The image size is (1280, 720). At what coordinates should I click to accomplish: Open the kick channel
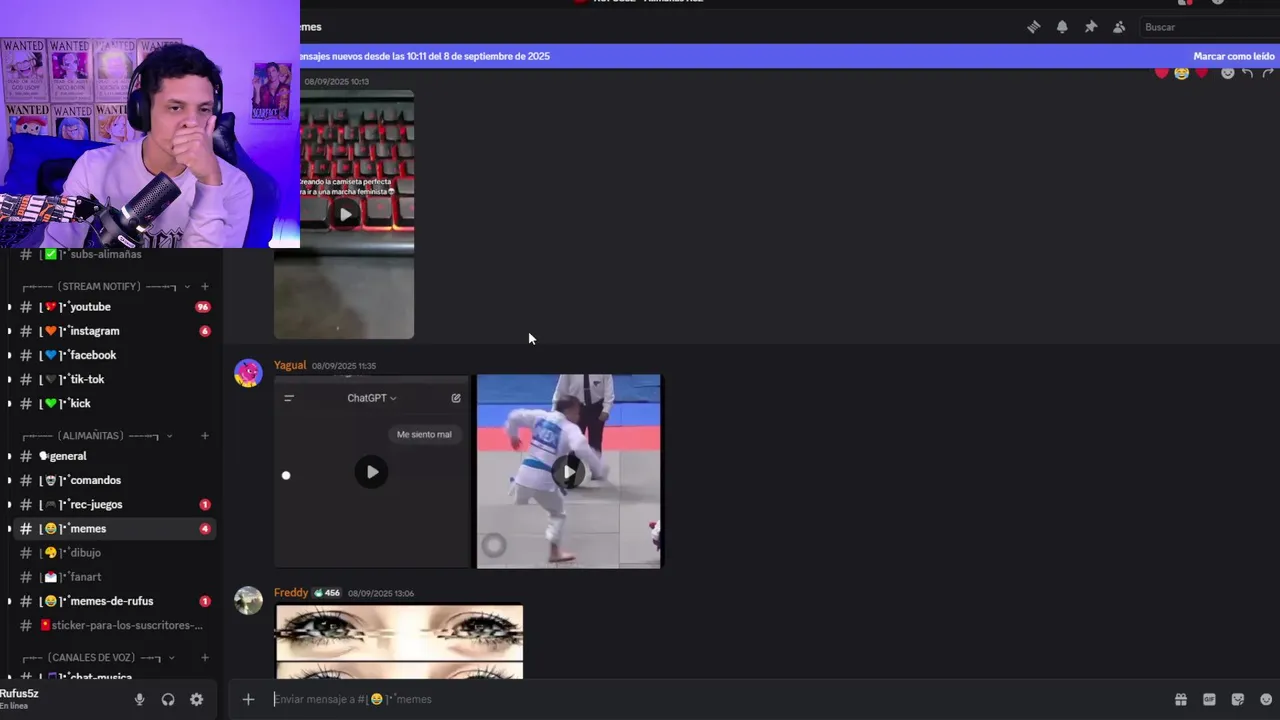(80, 403)
